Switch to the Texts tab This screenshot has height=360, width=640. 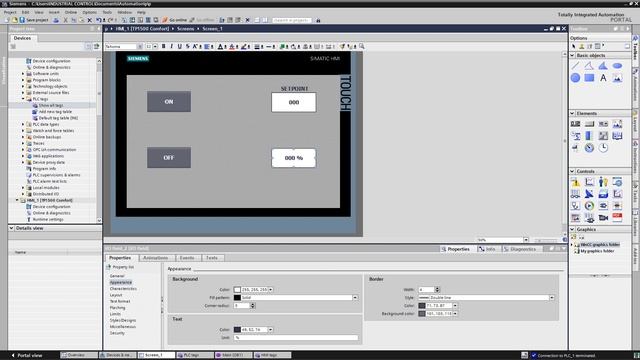tap(212, 258)
